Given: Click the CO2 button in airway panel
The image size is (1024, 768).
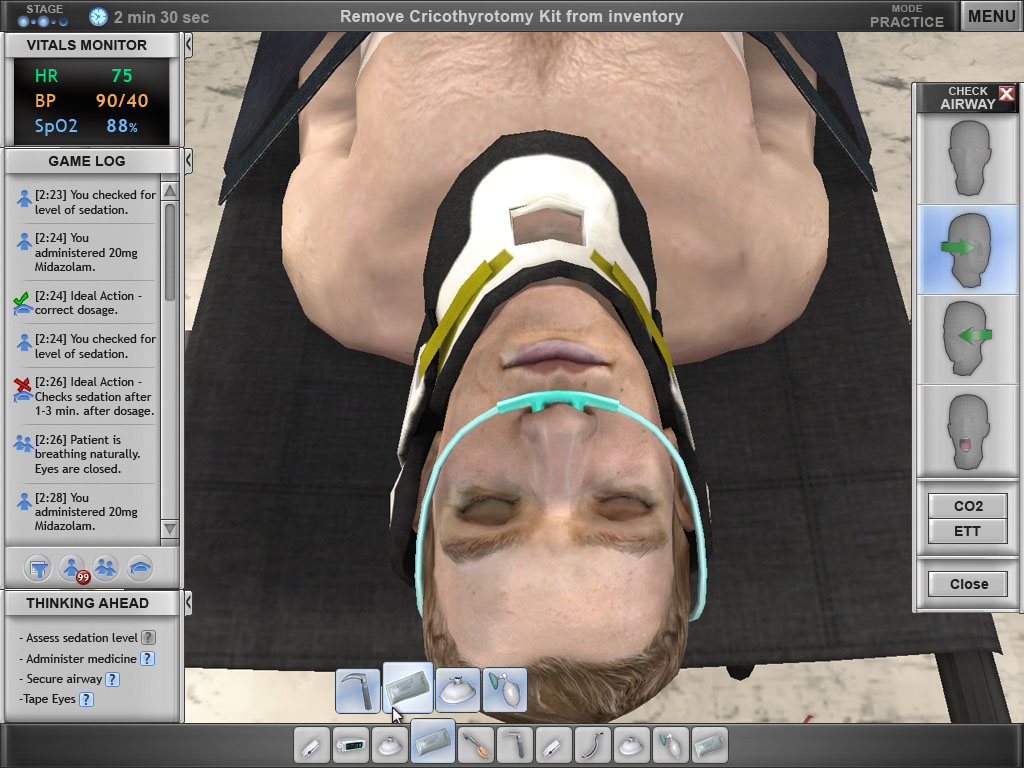Looking at the screenshot, I should point(967,506).
